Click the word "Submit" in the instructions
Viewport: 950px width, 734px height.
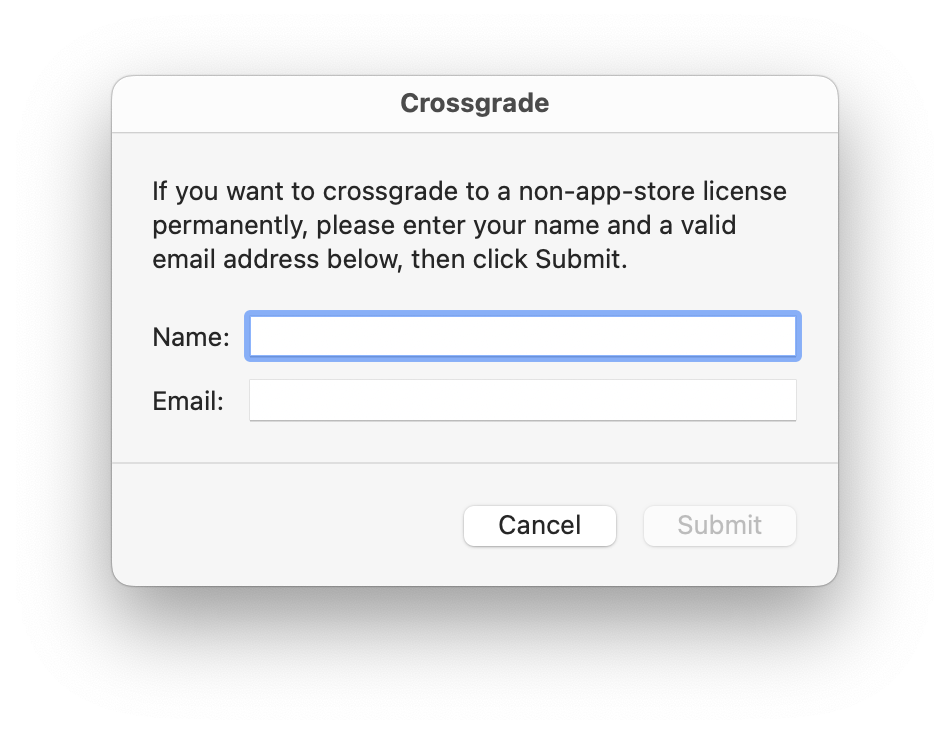tap(577, 259)
